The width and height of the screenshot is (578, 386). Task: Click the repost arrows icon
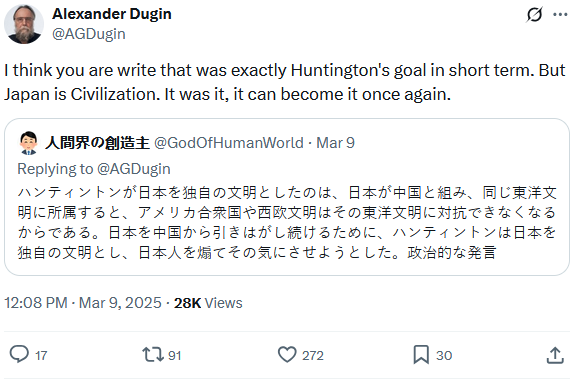[x=153, y=355]
